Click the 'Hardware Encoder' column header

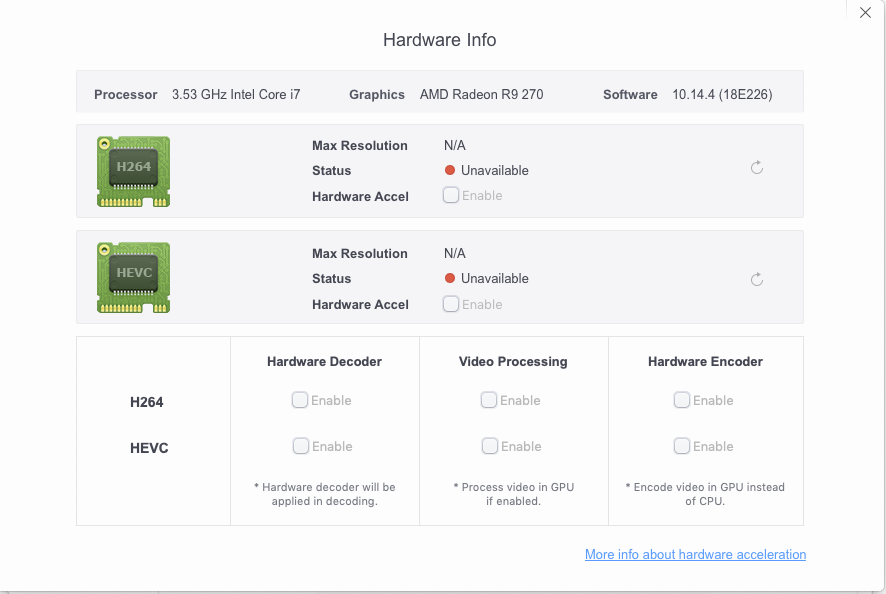[x=705, y=361]
